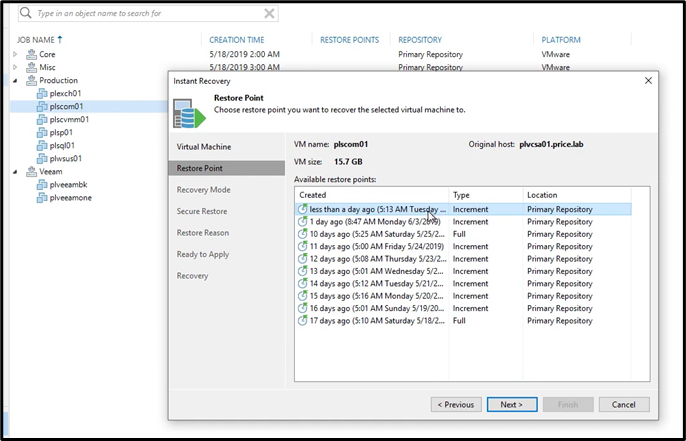The width and height of the screenshot is (686, 441).
Task: Click Core creation time 5/18/2019 2:00 AM
Action: 245,55
